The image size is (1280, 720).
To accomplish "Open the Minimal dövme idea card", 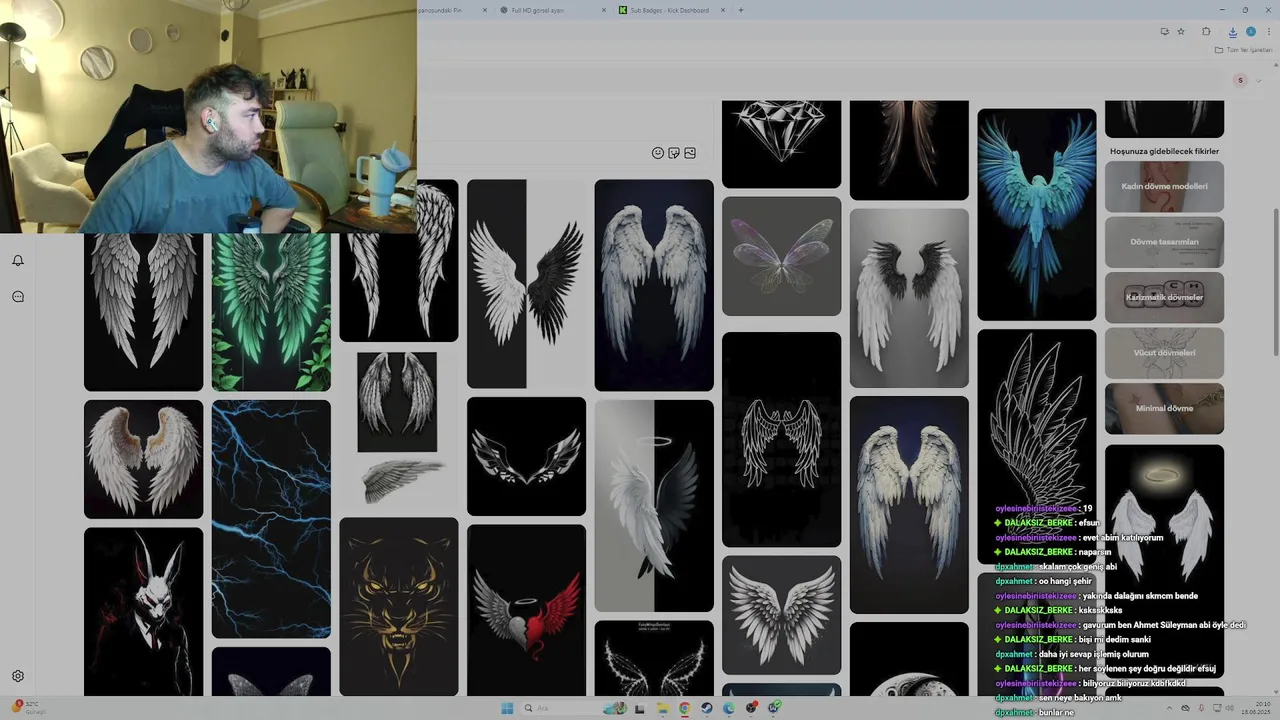I will pos(1164,408).
